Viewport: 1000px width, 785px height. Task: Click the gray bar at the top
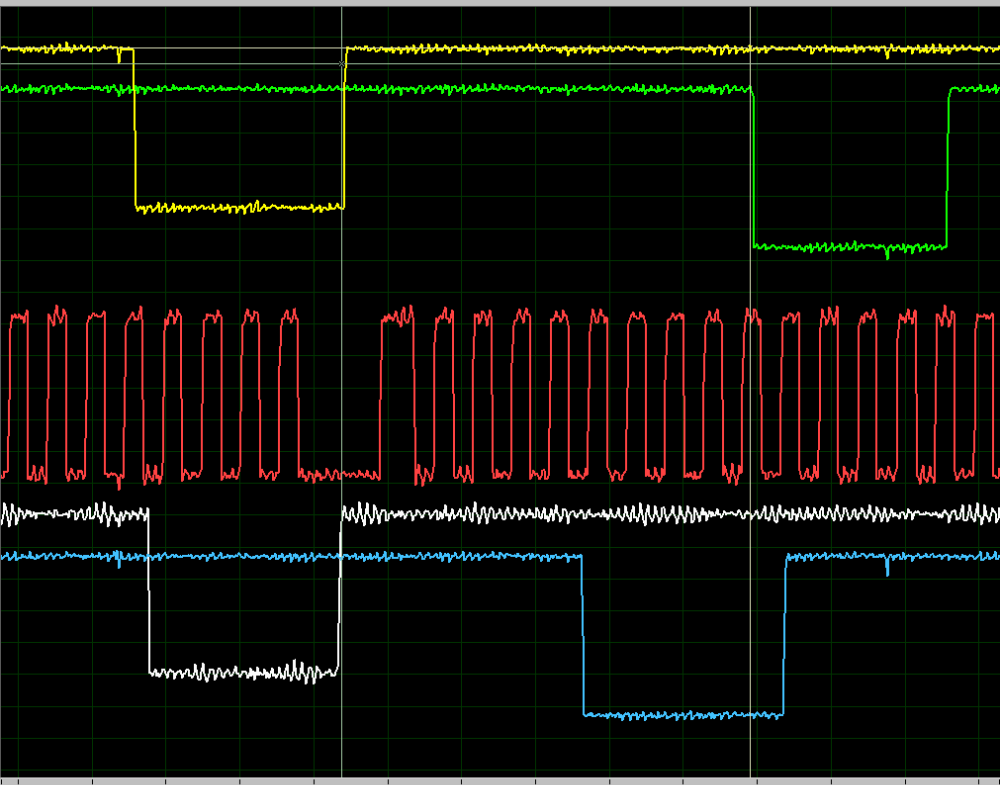(x=500, y=3)
